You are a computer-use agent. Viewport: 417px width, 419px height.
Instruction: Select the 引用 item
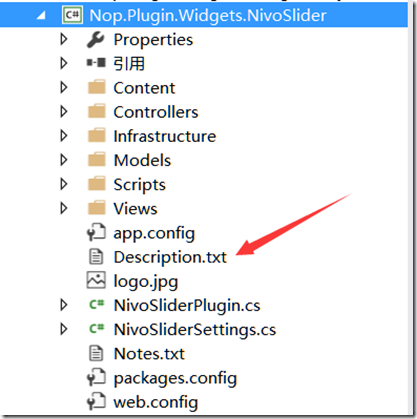pyautogui.click(x=129, y=63)
